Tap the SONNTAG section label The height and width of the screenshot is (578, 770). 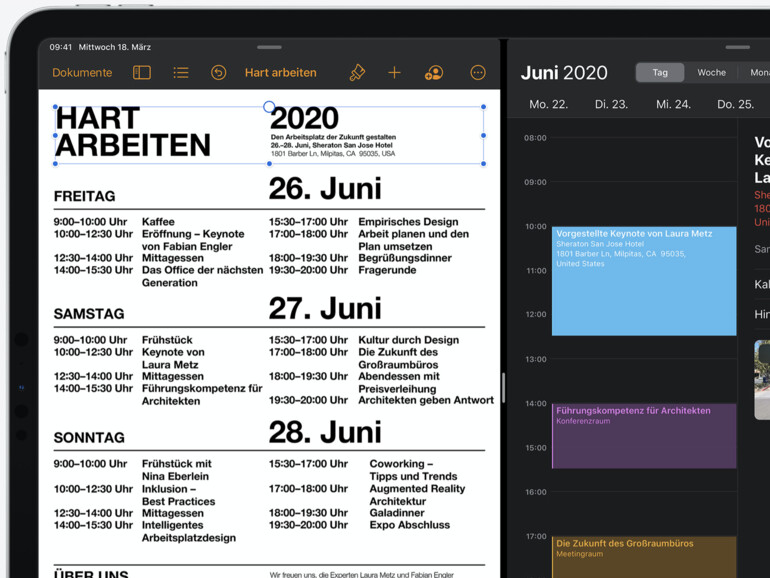point(89,438)
